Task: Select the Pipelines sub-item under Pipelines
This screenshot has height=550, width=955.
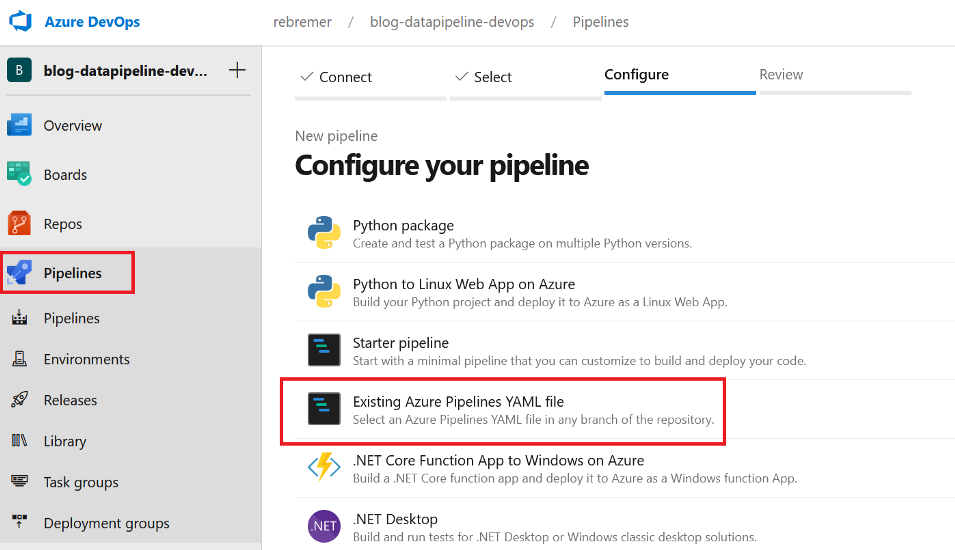Action: [x=71, y=318]
